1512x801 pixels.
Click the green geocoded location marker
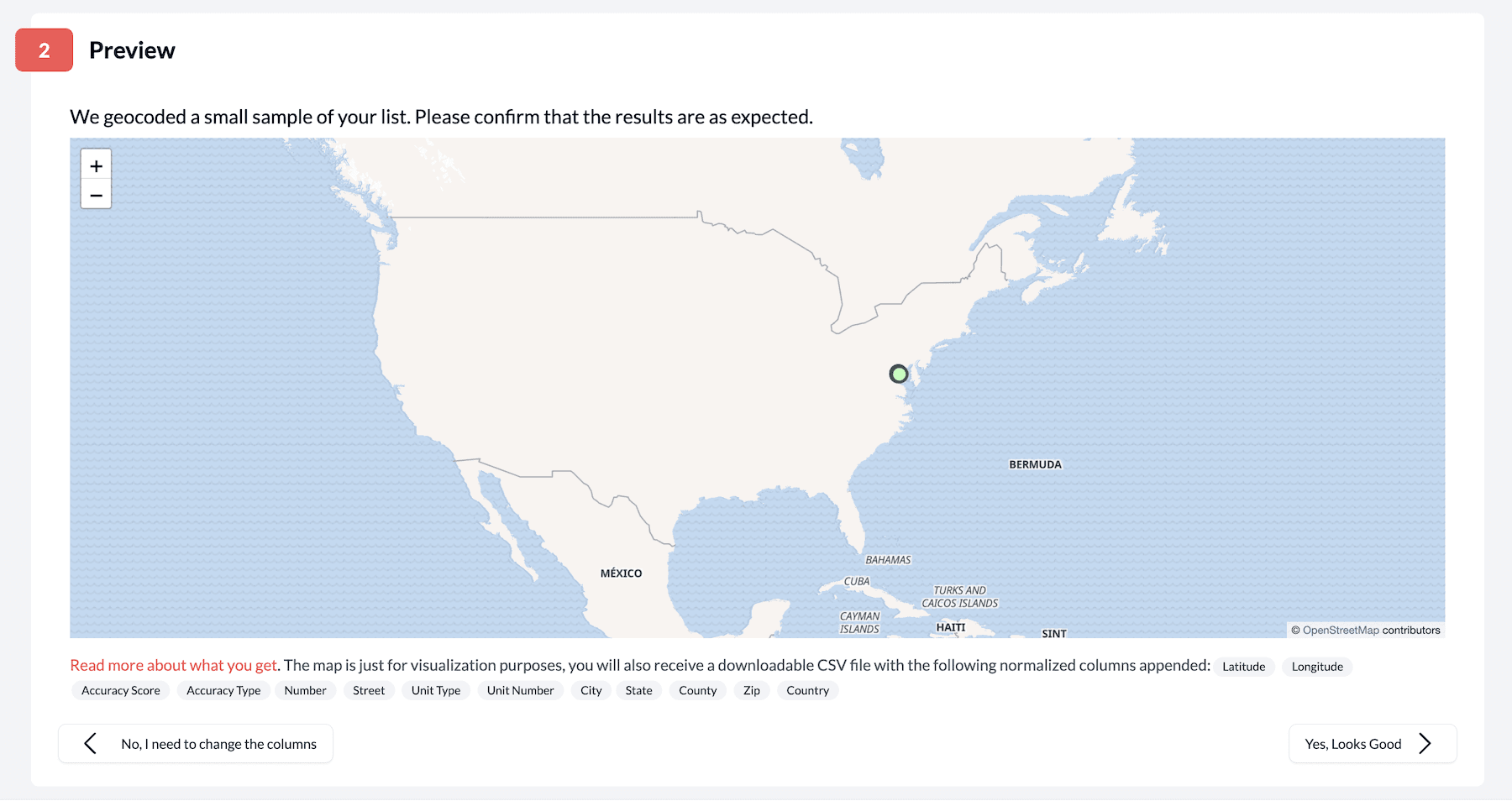pos(899,374)
